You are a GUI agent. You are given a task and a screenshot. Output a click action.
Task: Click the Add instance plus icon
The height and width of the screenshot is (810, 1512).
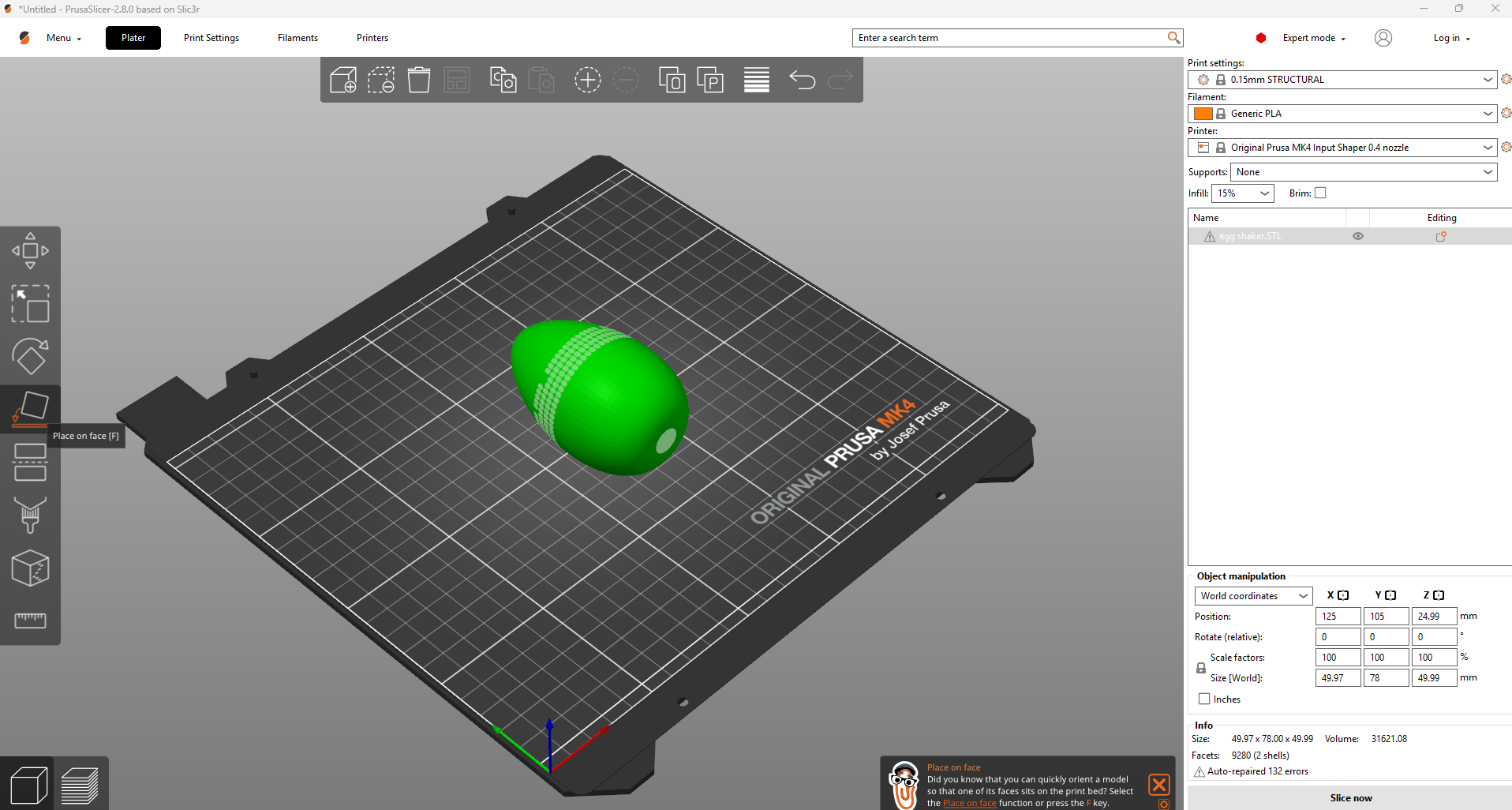tap(587, 80)
